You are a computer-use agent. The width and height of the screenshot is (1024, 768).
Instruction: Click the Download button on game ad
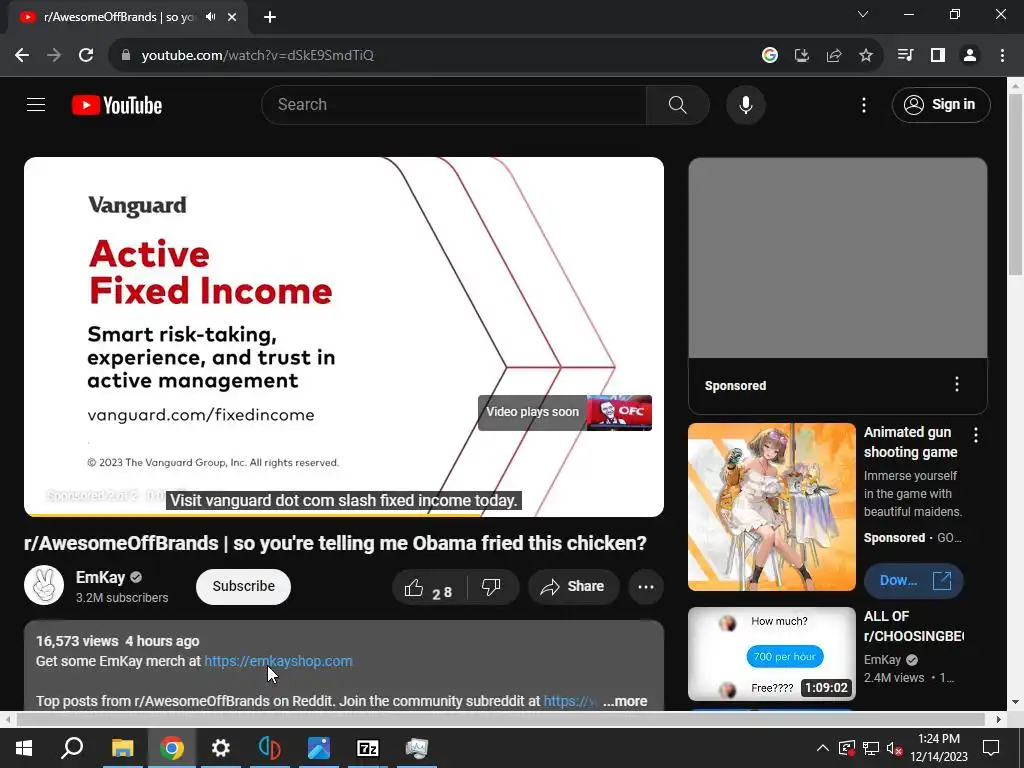coord(913,581)
